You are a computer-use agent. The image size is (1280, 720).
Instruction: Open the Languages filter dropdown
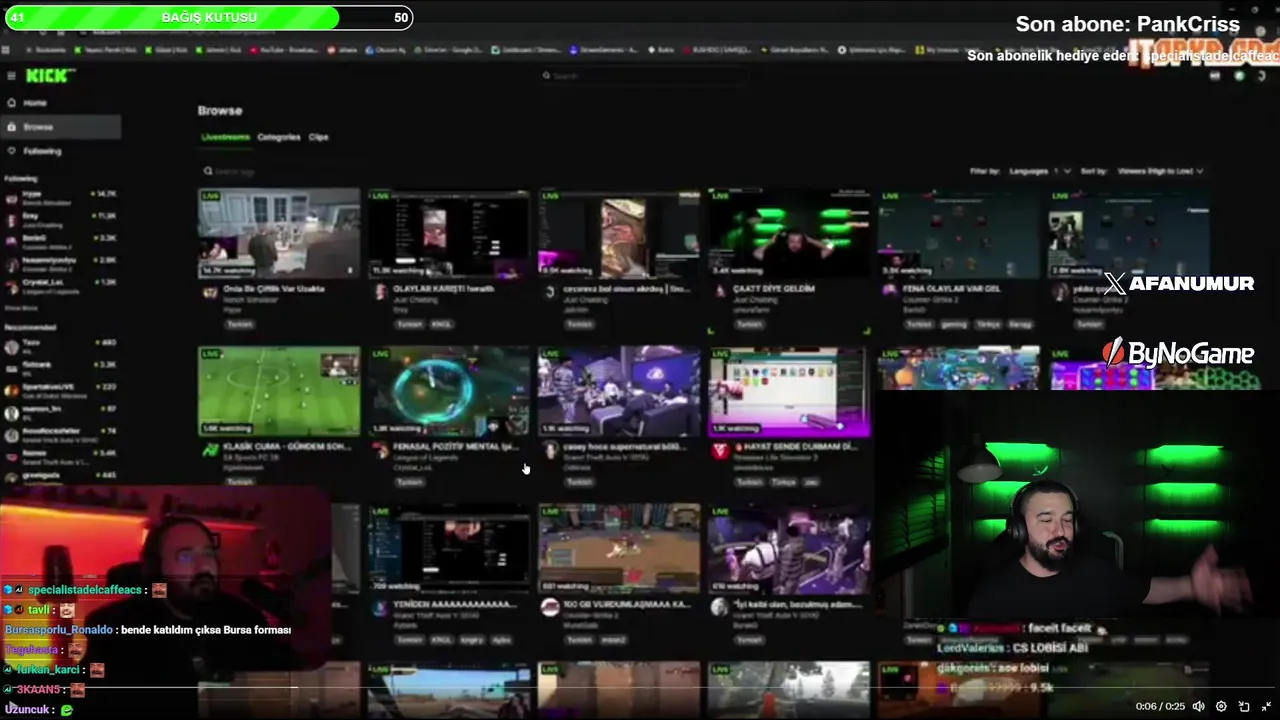pyautogui.click(x=1040, y=171)
